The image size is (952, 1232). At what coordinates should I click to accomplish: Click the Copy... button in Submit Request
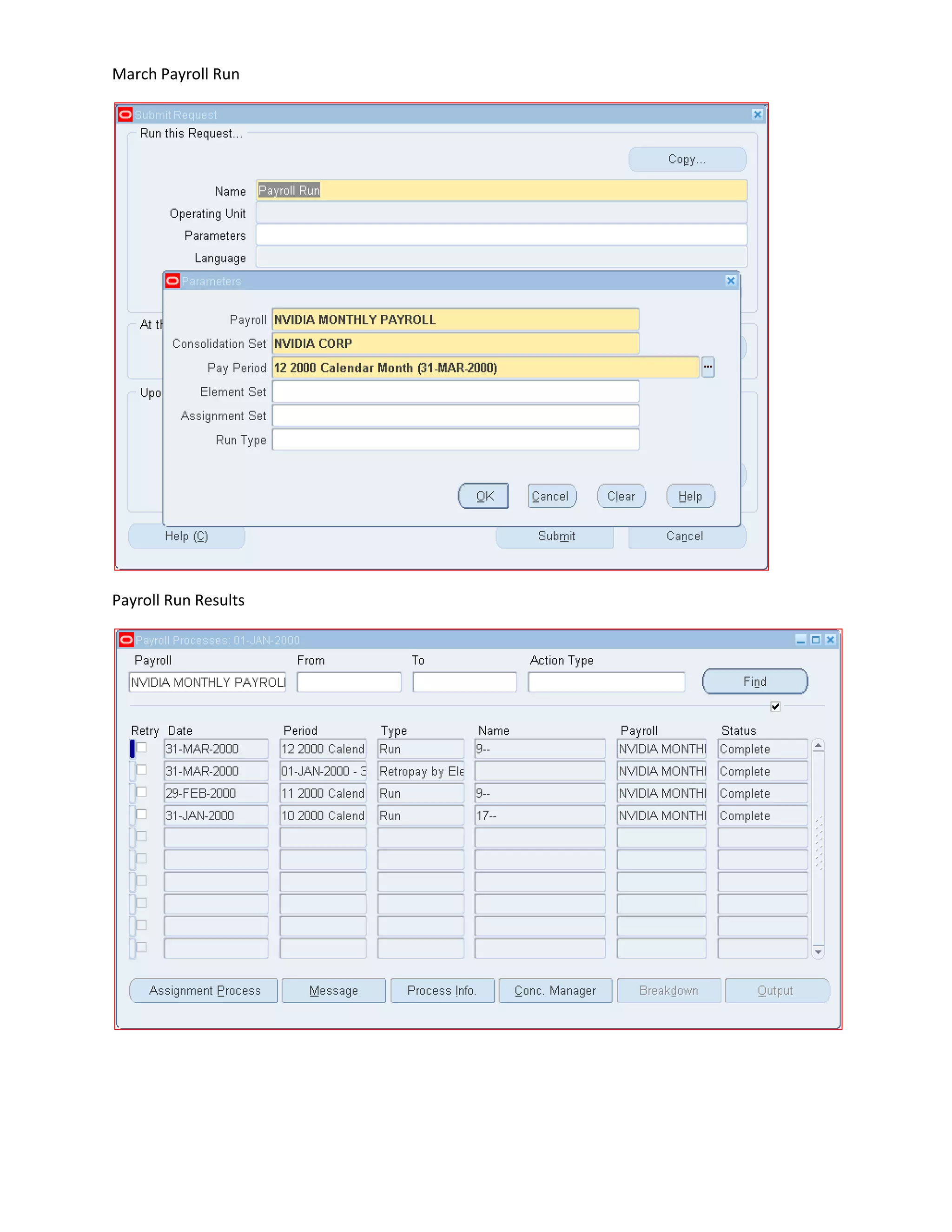pyautogui.click(x=687, y=159)
